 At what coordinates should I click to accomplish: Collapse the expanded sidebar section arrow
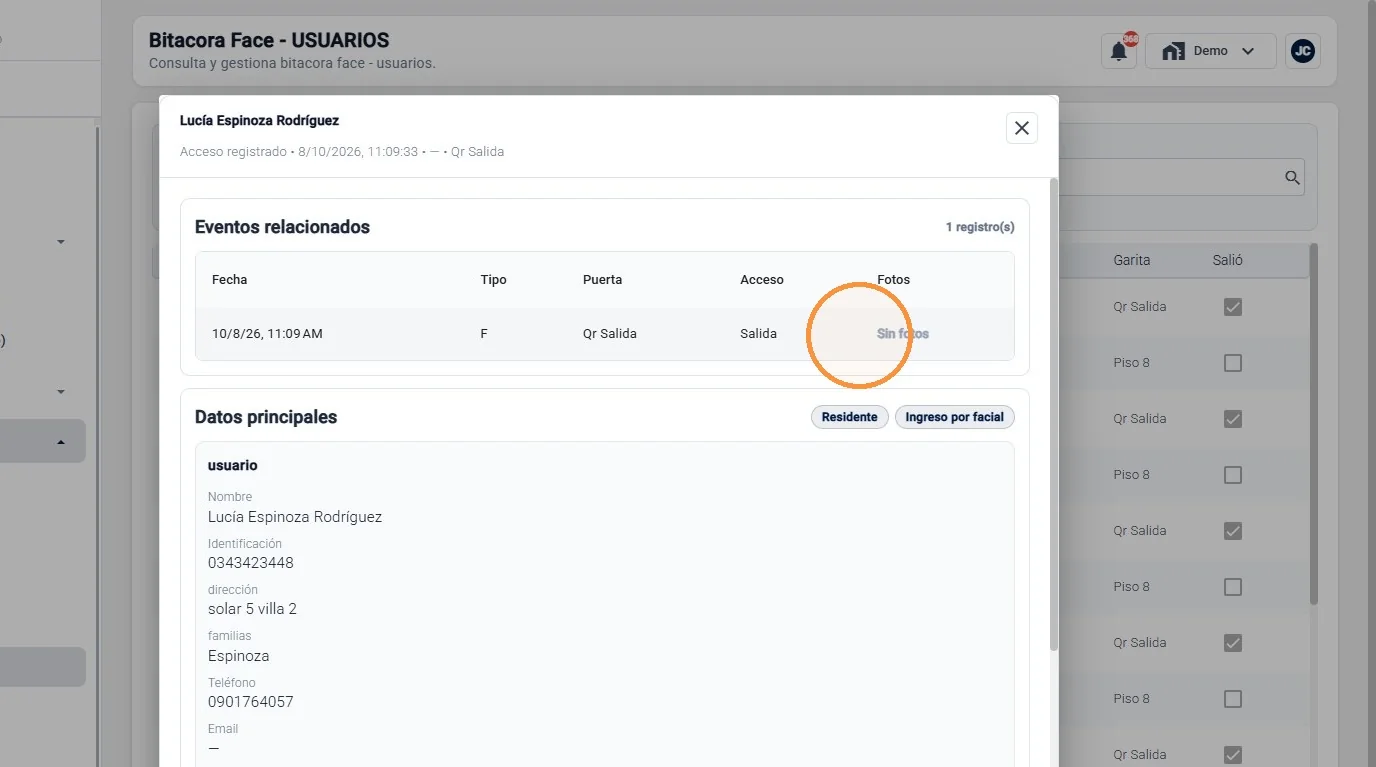[x=61, y=442]
